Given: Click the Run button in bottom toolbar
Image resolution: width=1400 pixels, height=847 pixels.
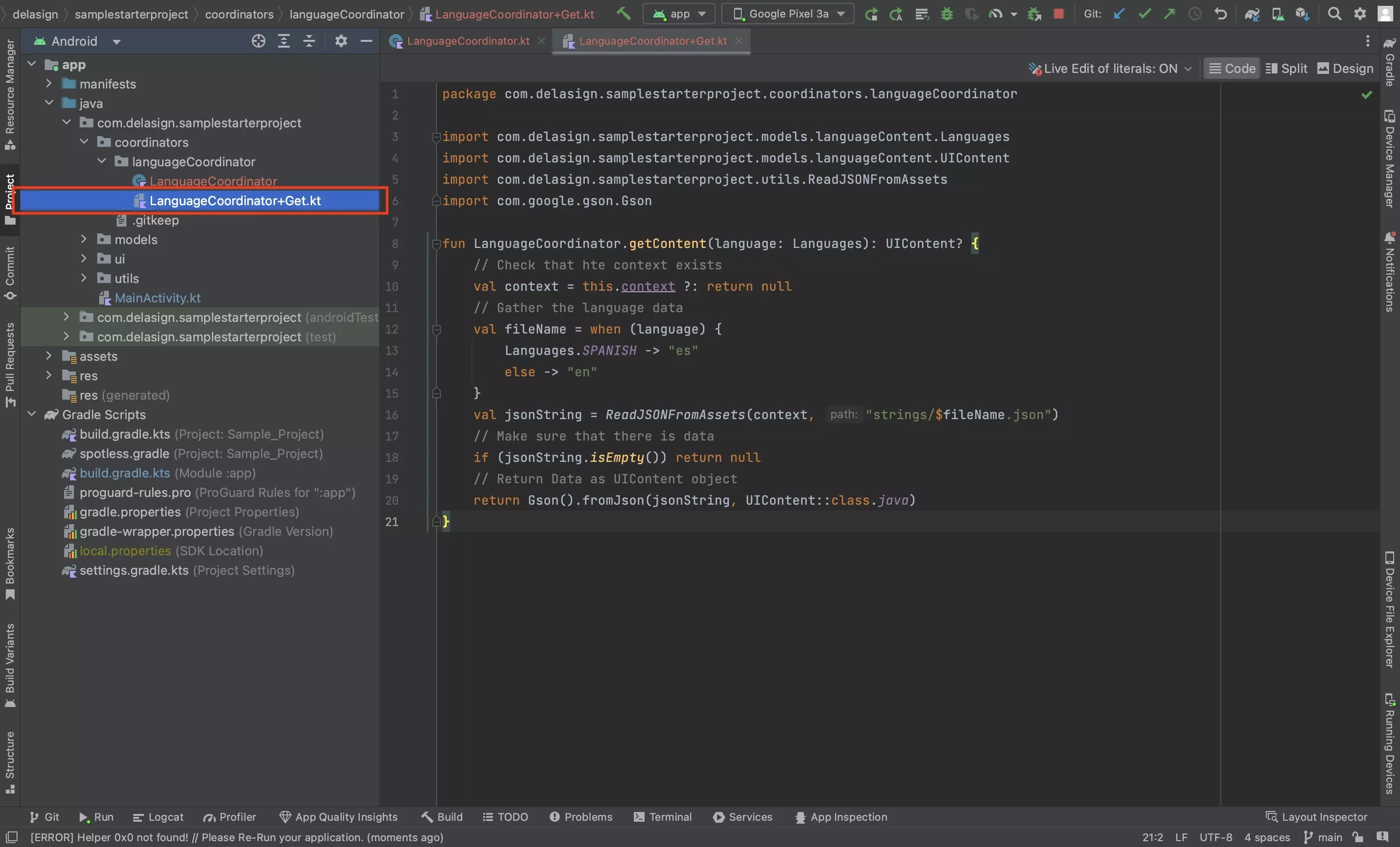Looking at the screenshot, I should [x=96, y=818].
